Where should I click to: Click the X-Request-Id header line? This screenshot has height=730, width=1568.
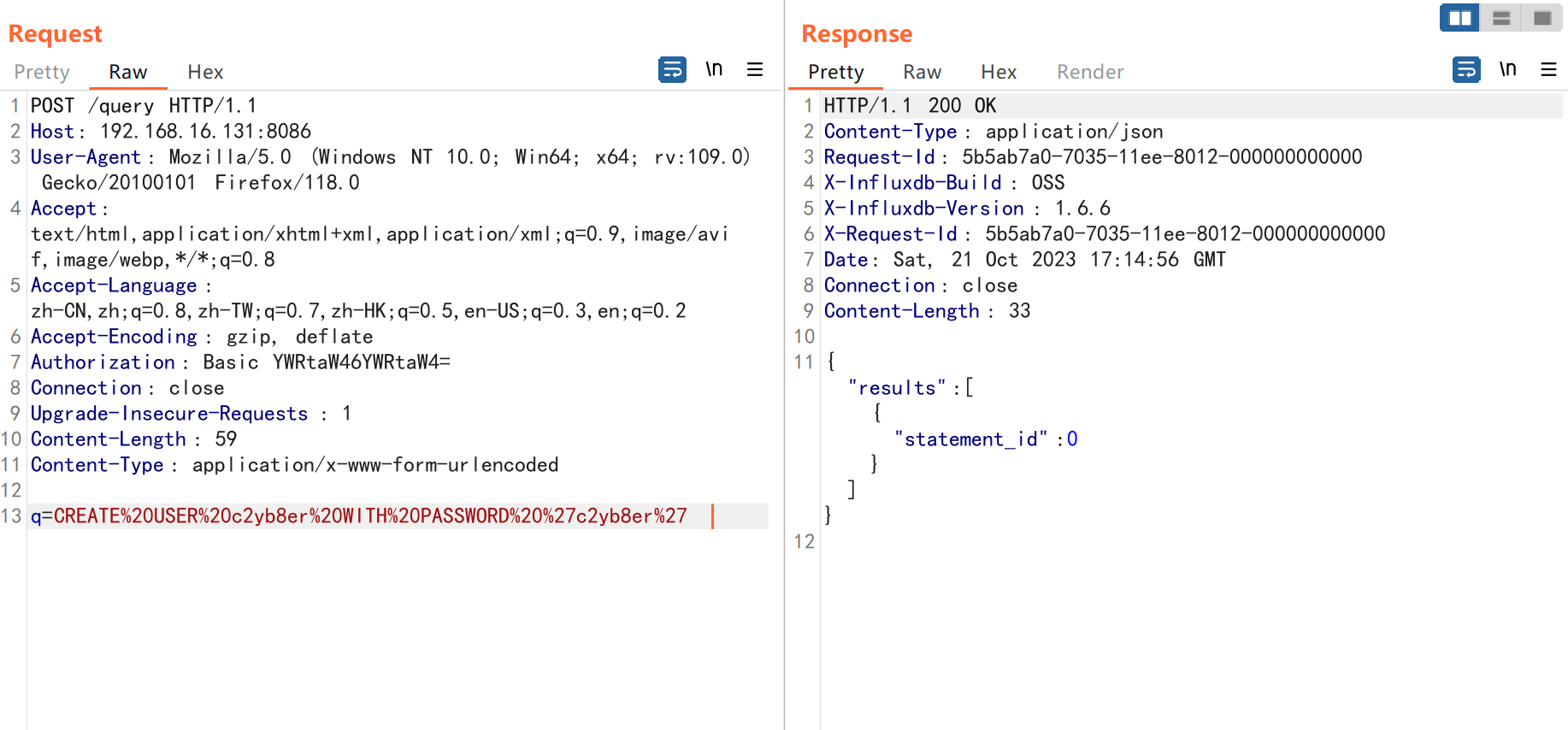[x=1105, y=234]
